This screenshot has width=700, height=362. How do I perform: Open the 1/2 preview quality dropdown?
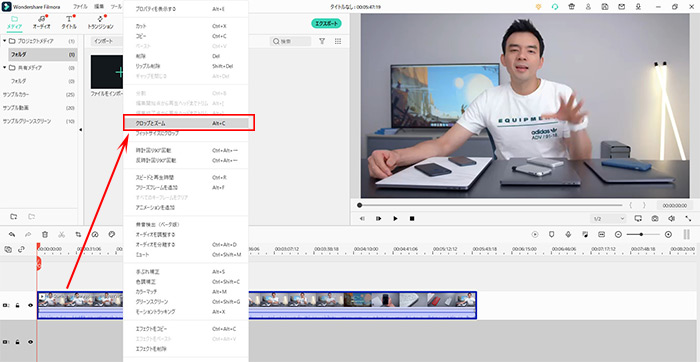click(x=608, y=219)
